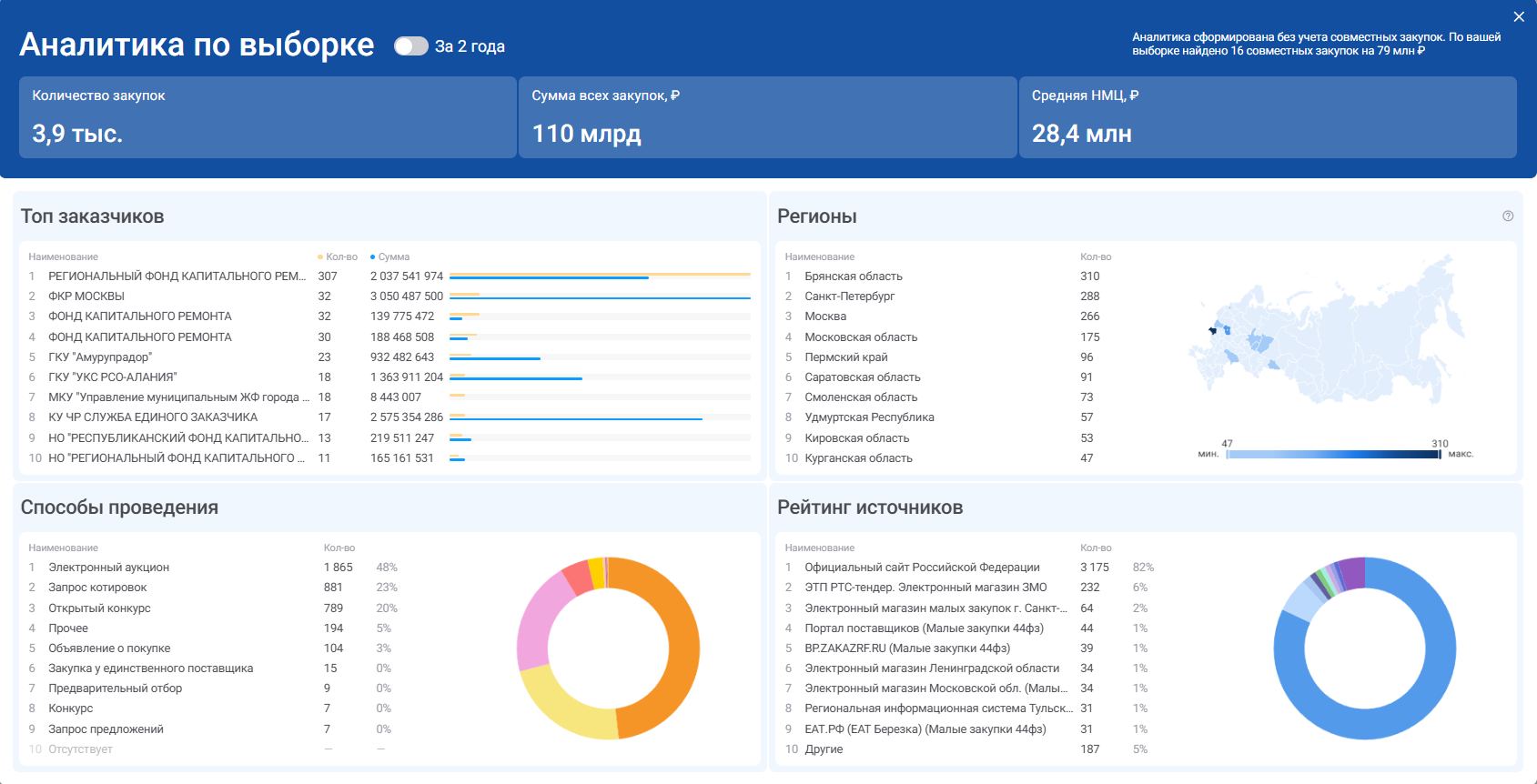Sort by Кол-во column in Рейтинг источников
This screenshot has width=1537, height=784.
[x=1096, y=548]
